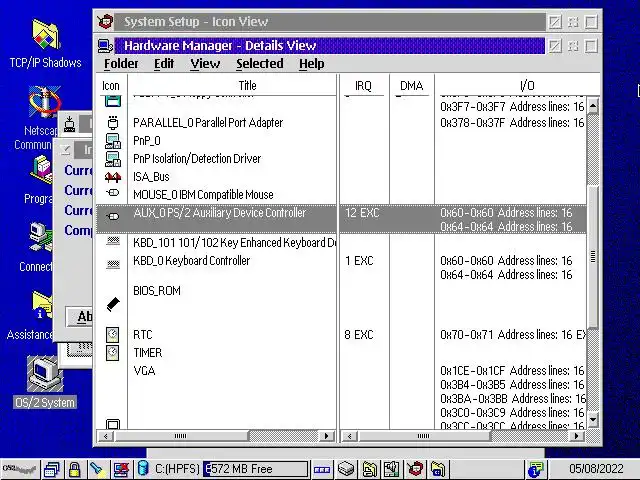Open the System Setup icon in WarpCenter tray

[415, 469]
